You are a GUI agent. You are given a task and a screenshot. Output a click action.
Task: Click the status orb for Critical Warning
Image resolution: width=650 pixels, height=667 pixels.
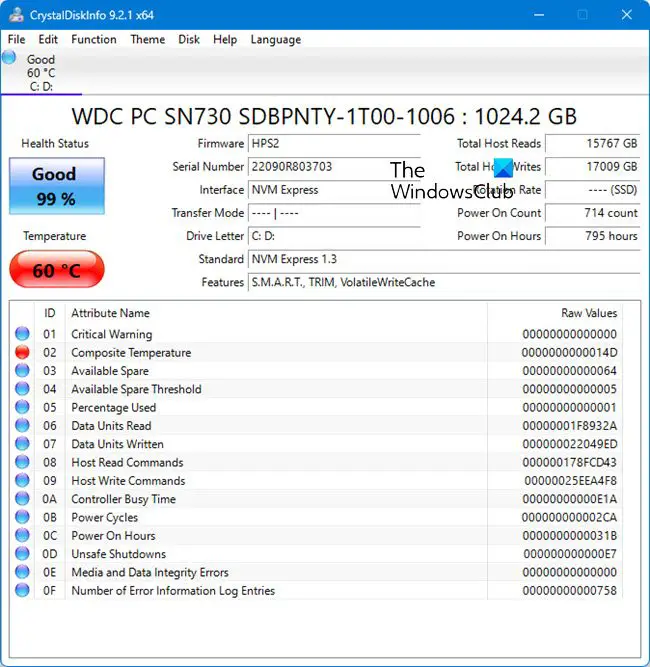[22, 334]
